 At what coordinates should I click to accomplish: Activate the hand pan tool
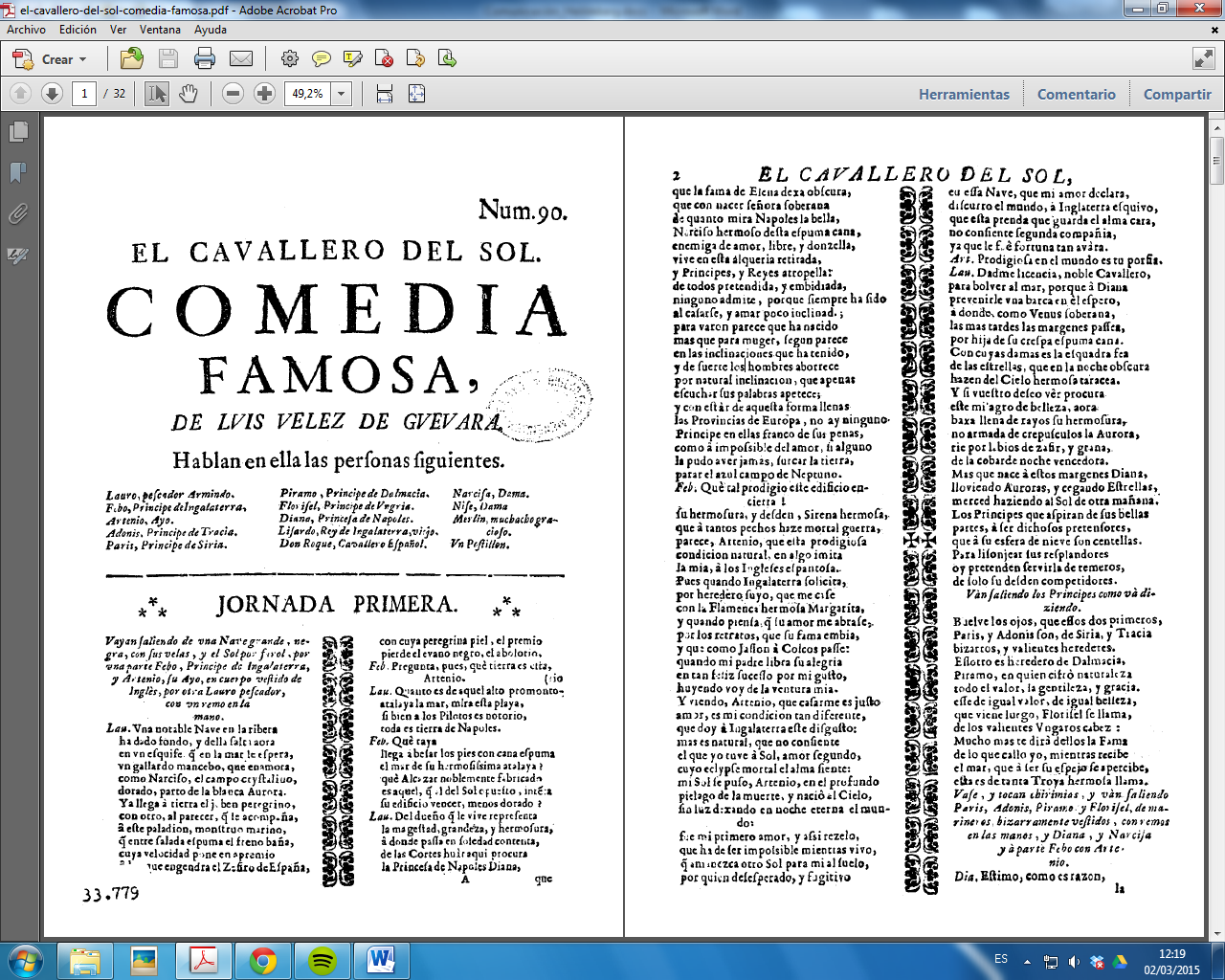click(189, 94)
